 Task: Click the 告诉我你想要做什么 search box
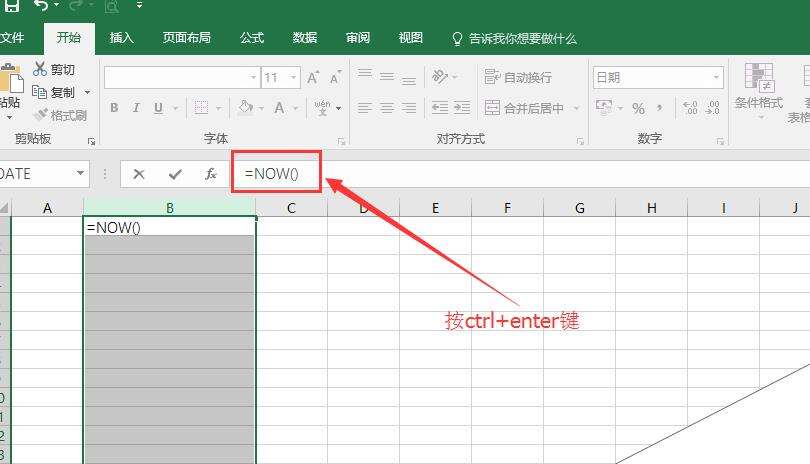click(x=514, y=39)
